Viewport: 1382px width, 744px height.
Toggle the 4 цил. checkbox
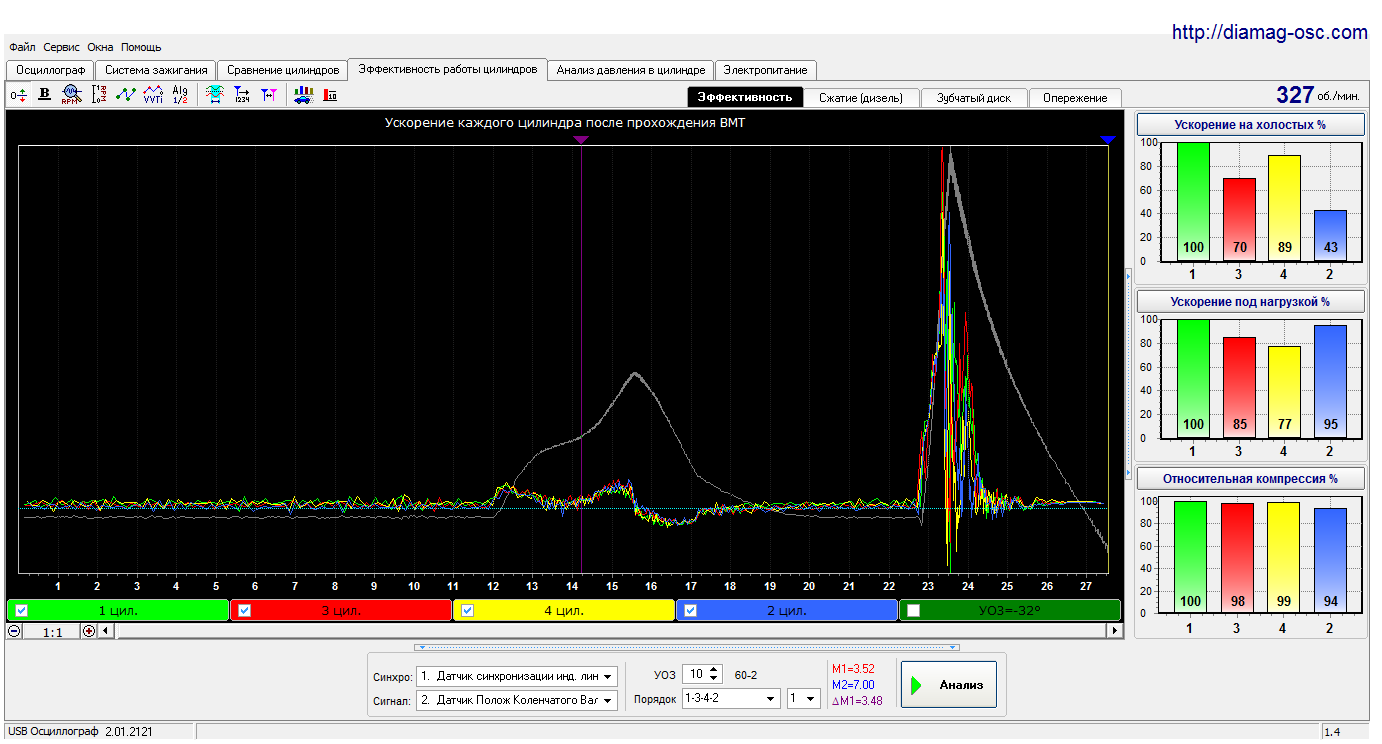point(467,610)
